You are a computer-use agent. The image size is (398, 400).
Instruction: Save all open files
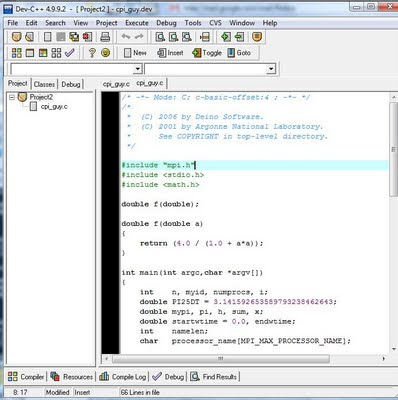point(74,37)
